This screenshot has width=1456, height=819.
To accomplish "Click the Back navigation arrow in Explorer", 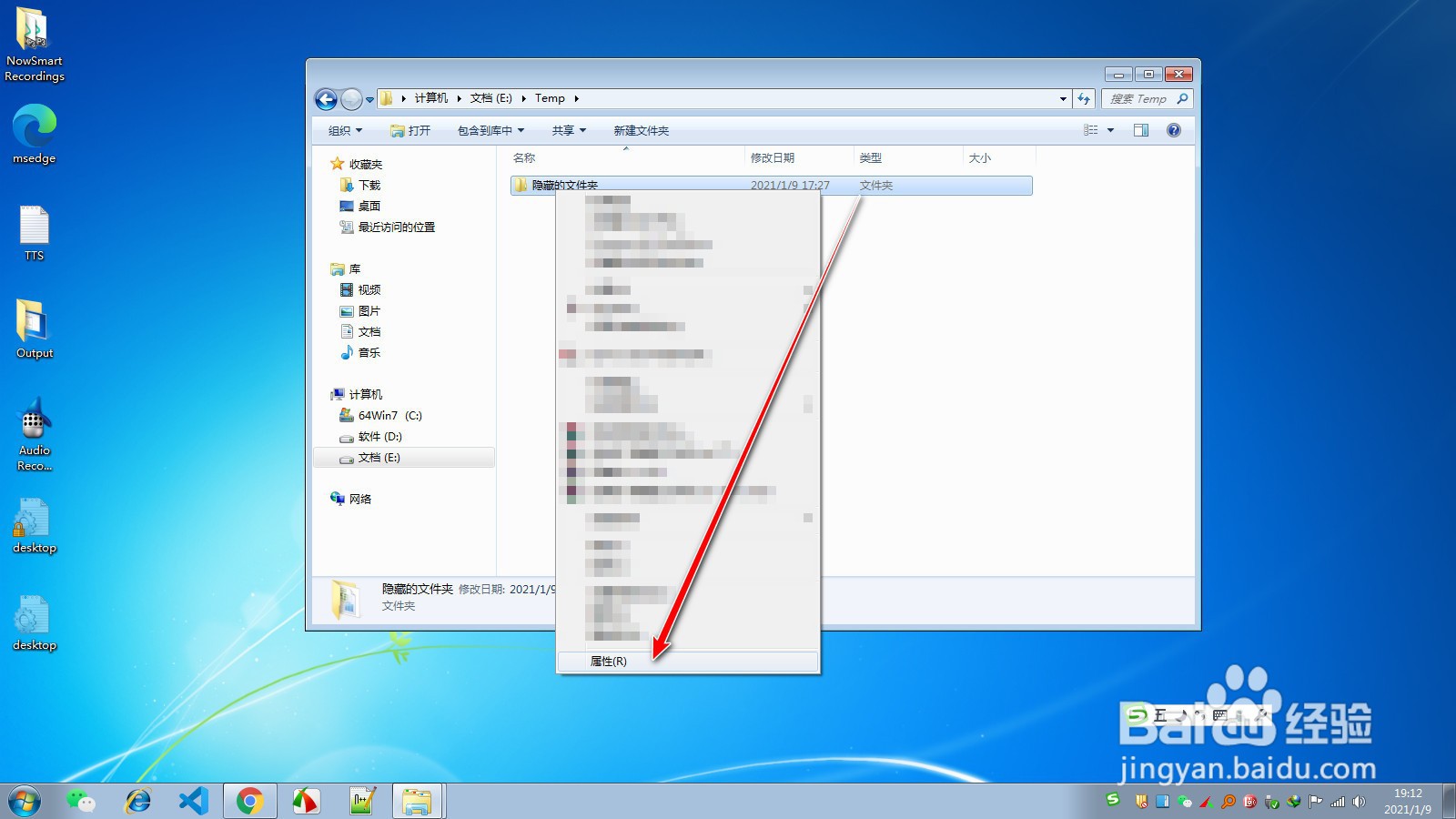I will pos(326,99).
